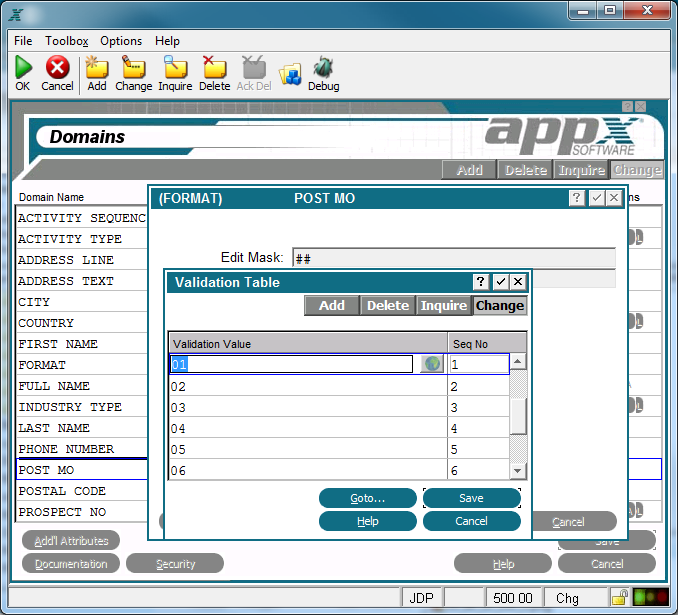Click Delete mode in Domains window

(x=525, y=170)
